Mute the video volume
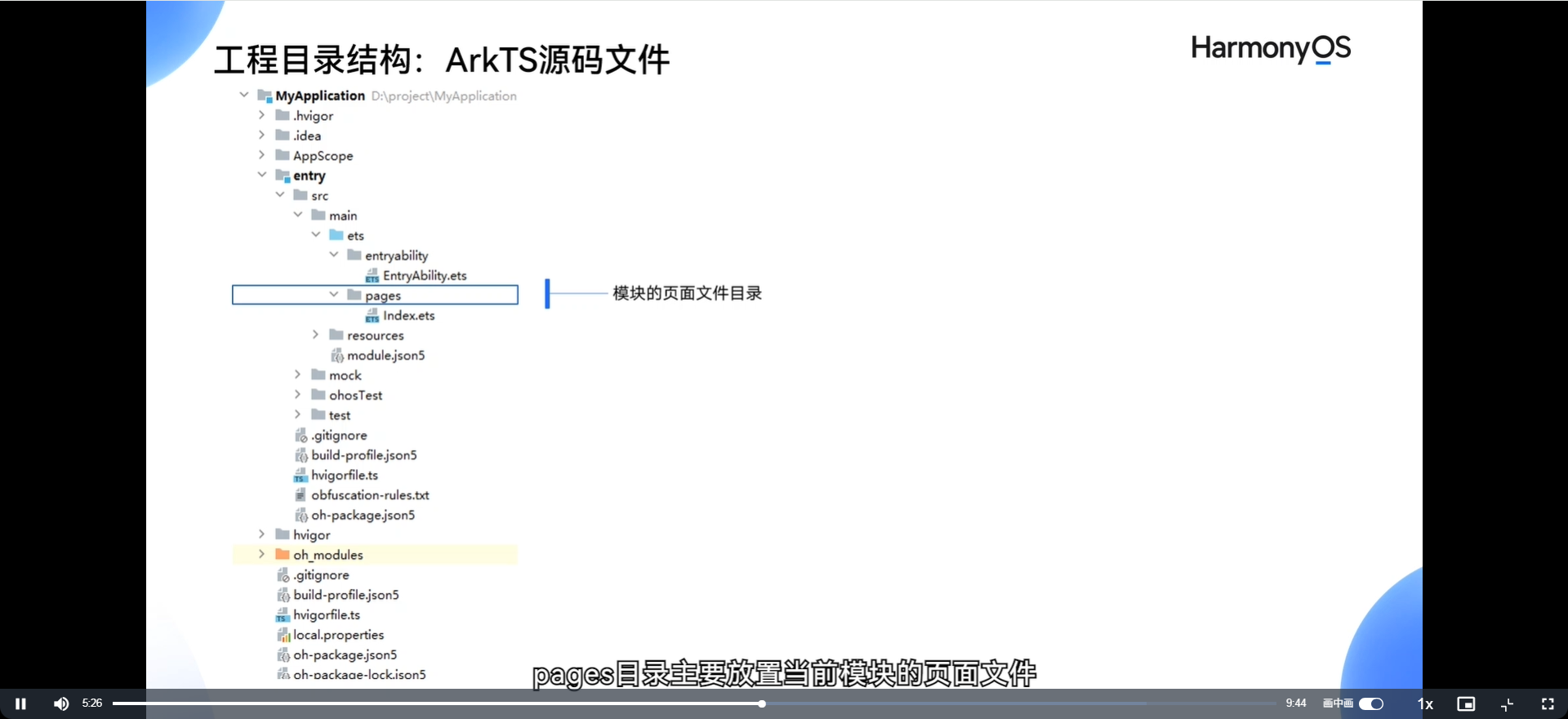This screenshot has width=1568, height=719. coord(61,703)
